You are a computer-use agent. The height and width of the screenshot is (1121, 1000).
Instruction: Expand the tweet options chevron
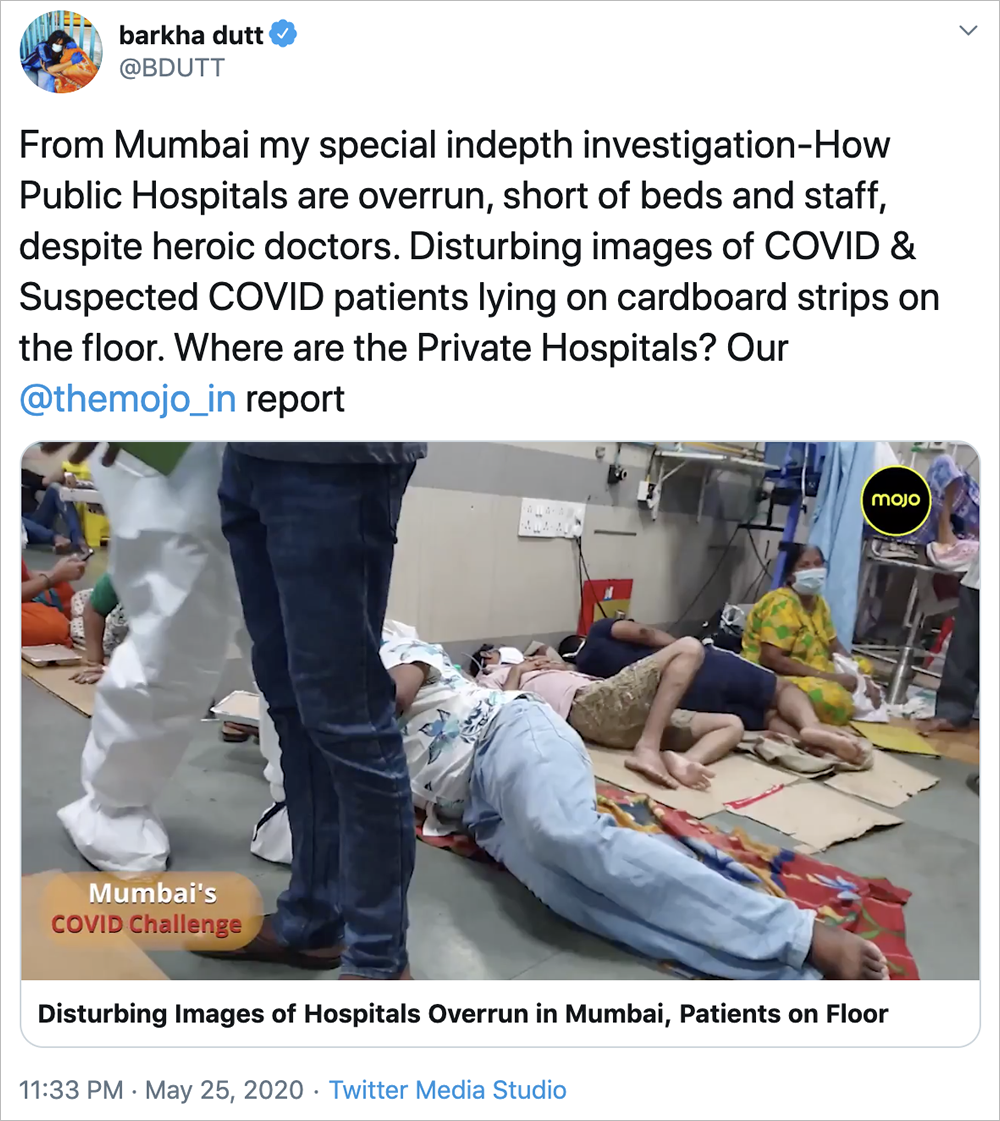[968, 30]
